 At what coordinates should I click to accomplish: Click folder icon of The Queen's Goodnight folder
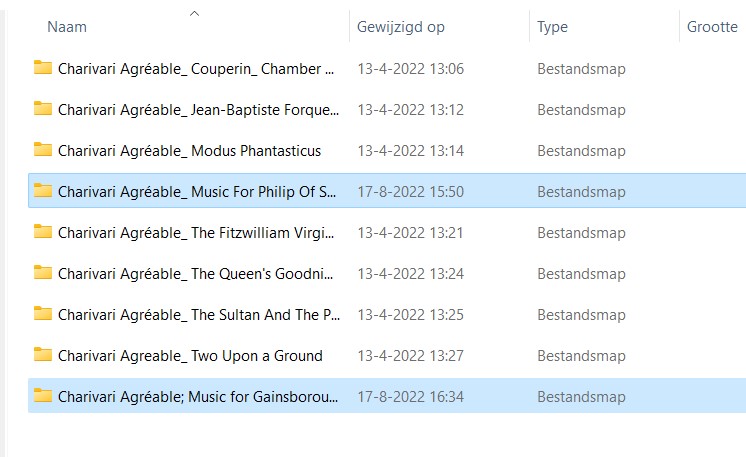[x=43, y=273]
